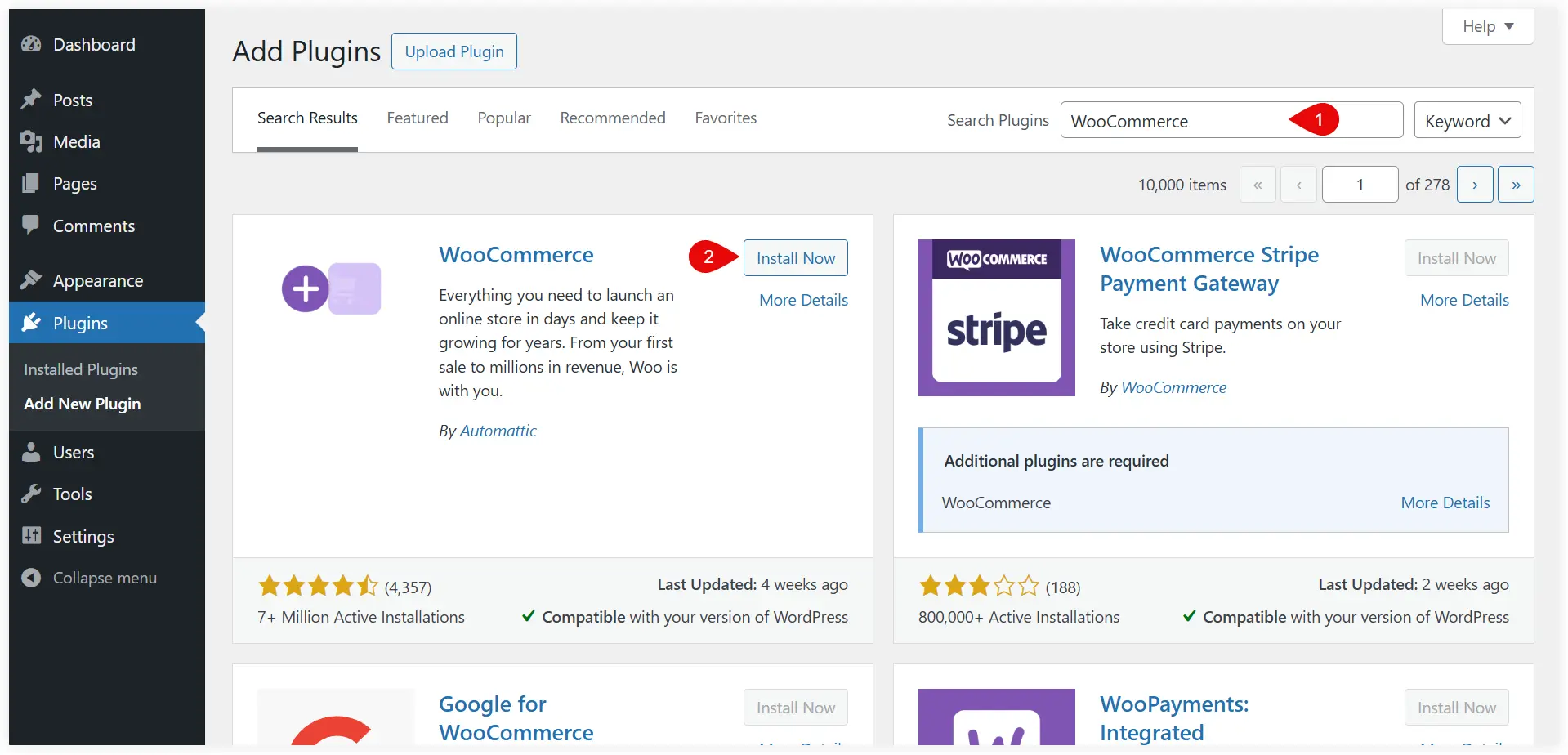Jump to the last page of results
This screenshot has width=1568, height=755.
[x=1516, y=185]
